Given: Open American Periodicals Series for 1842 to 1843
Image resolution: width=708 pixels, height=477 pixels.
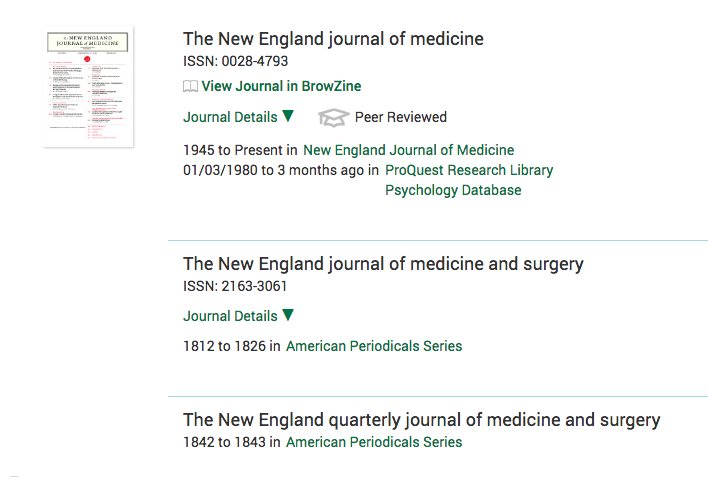Looking at the screenshot, I should 374,442.
